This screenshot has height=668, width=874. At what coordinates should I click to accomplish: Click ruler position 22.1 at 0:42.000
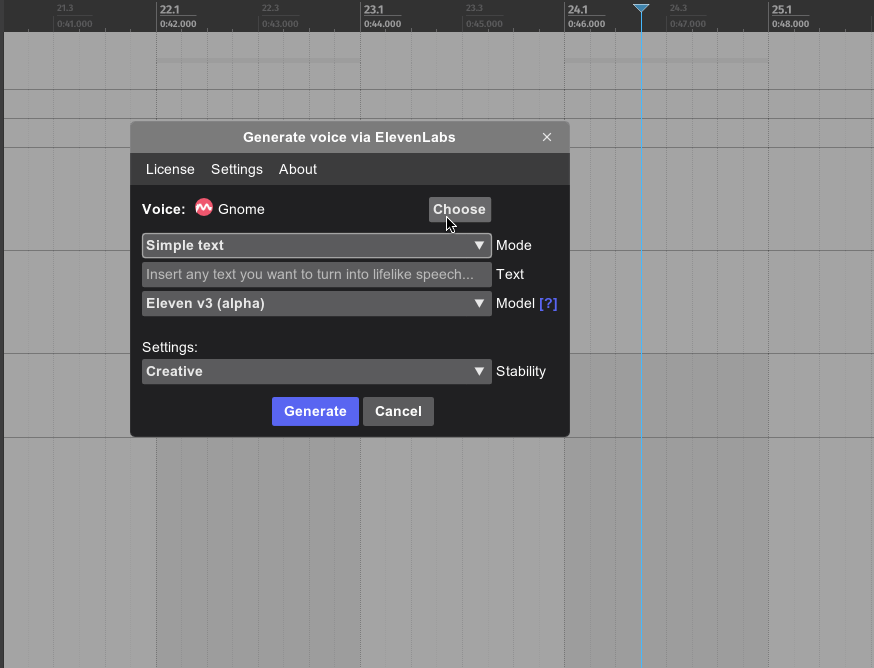178,16
